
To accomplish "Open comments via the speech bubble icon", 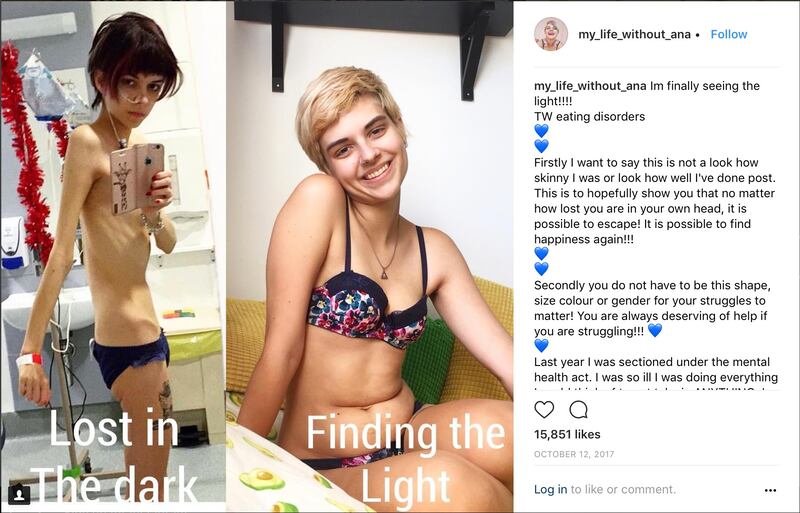I will 578,409.
